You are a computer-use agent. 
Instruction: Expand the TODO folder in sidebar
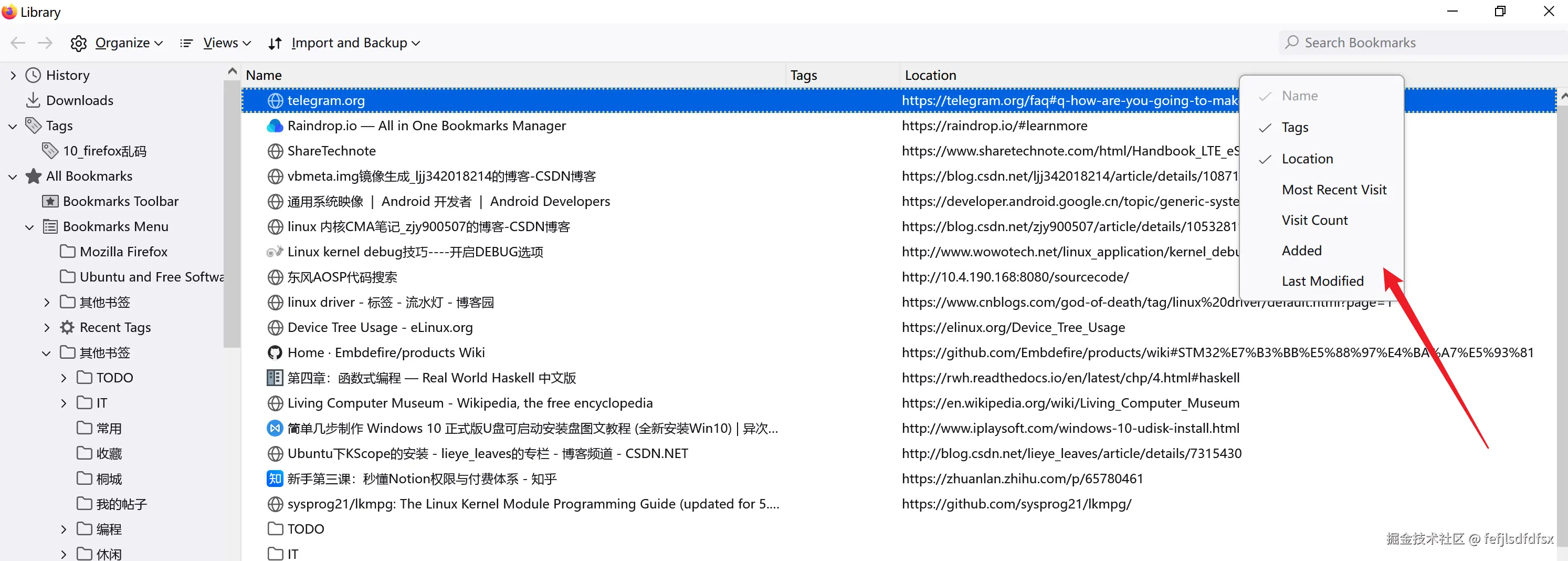[x=64, y=378]
